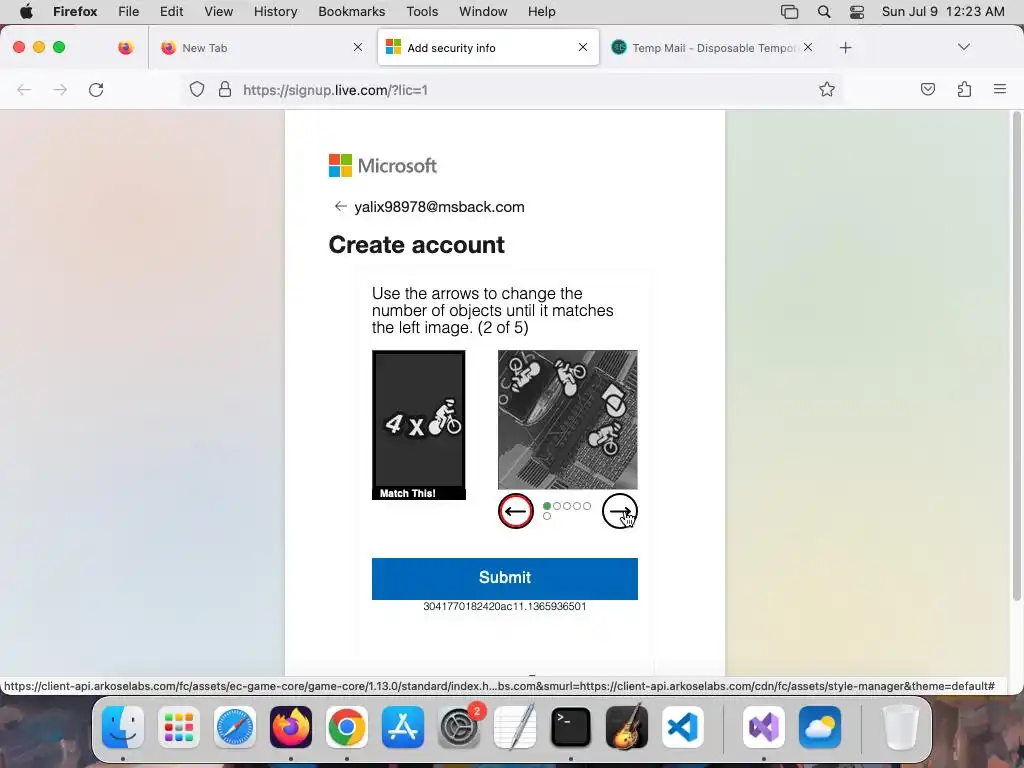Expand the list all tabs dropdown
This screenshot has height=768, width=1024.
click(x=963, y=47)
